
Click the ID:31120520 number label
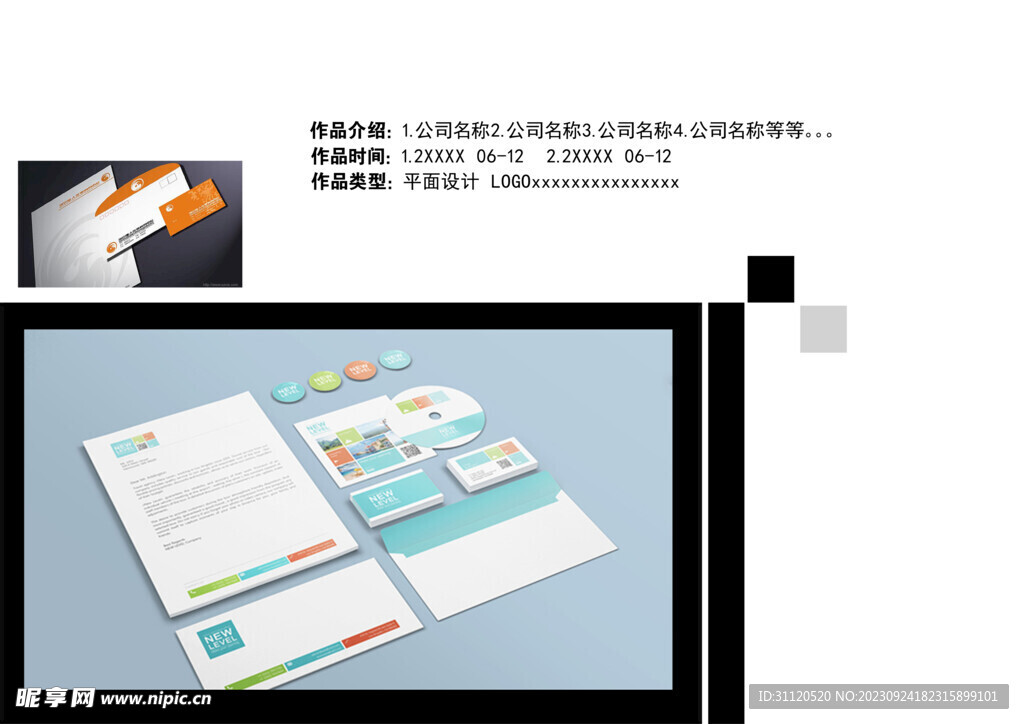pyautogui.click(x=878, y=697)
